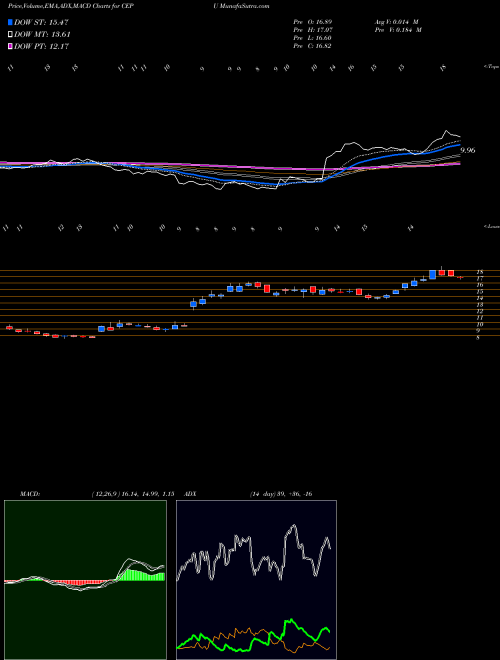Click the chart title 'Price,Volume,EMA,ADX,MACD Charts for CEP'

(x=71, y=6)
